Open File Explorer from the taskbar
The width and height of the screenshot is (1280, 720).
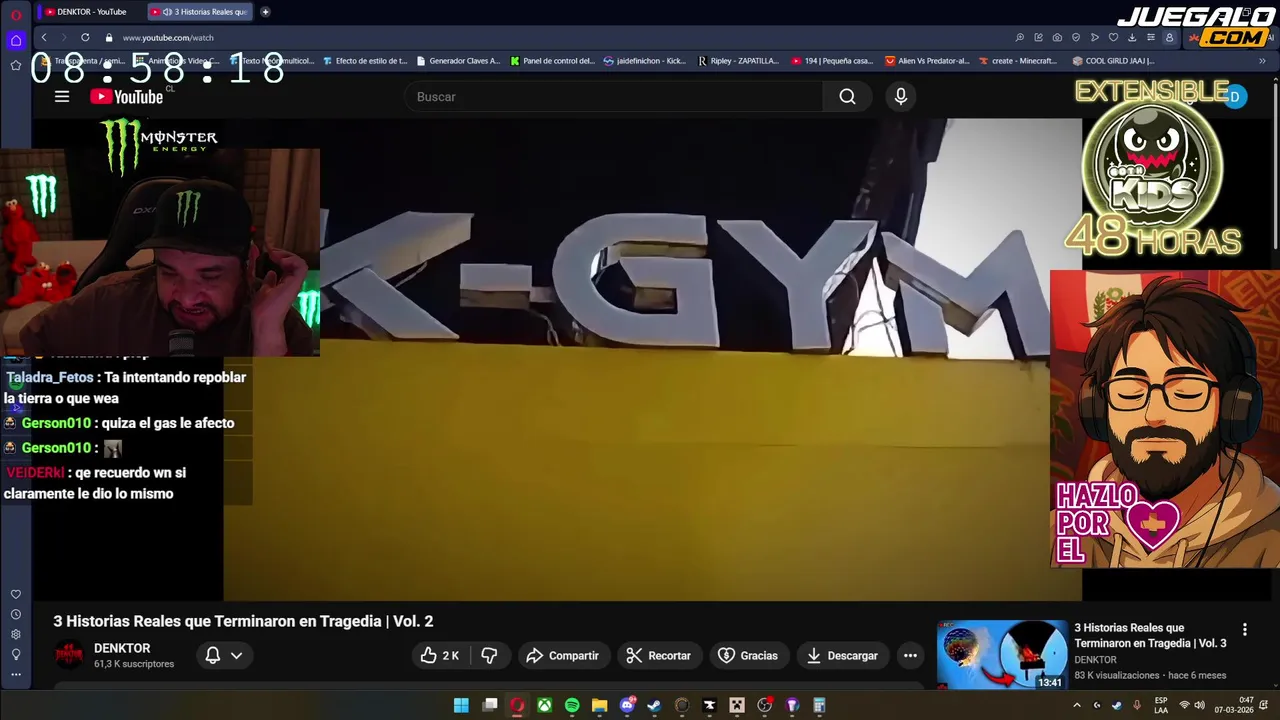[599, 705]
